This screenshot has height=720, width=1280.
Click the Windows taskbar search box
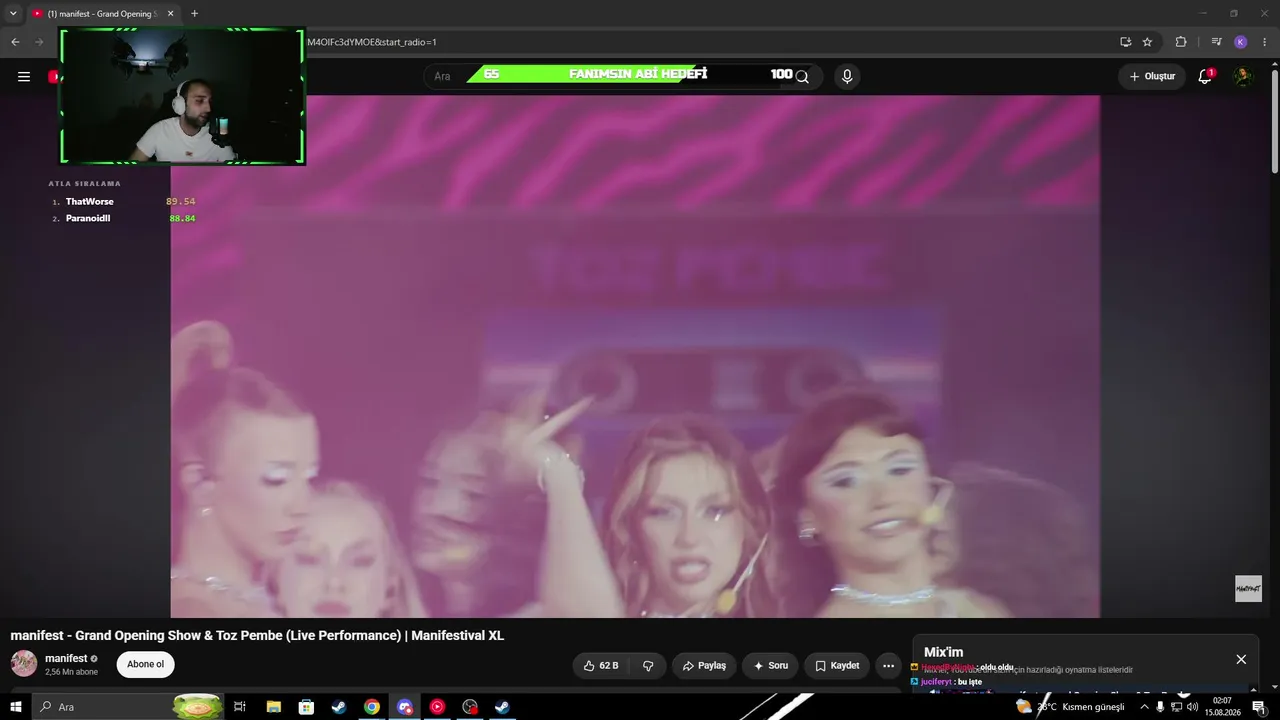point(128,707)
